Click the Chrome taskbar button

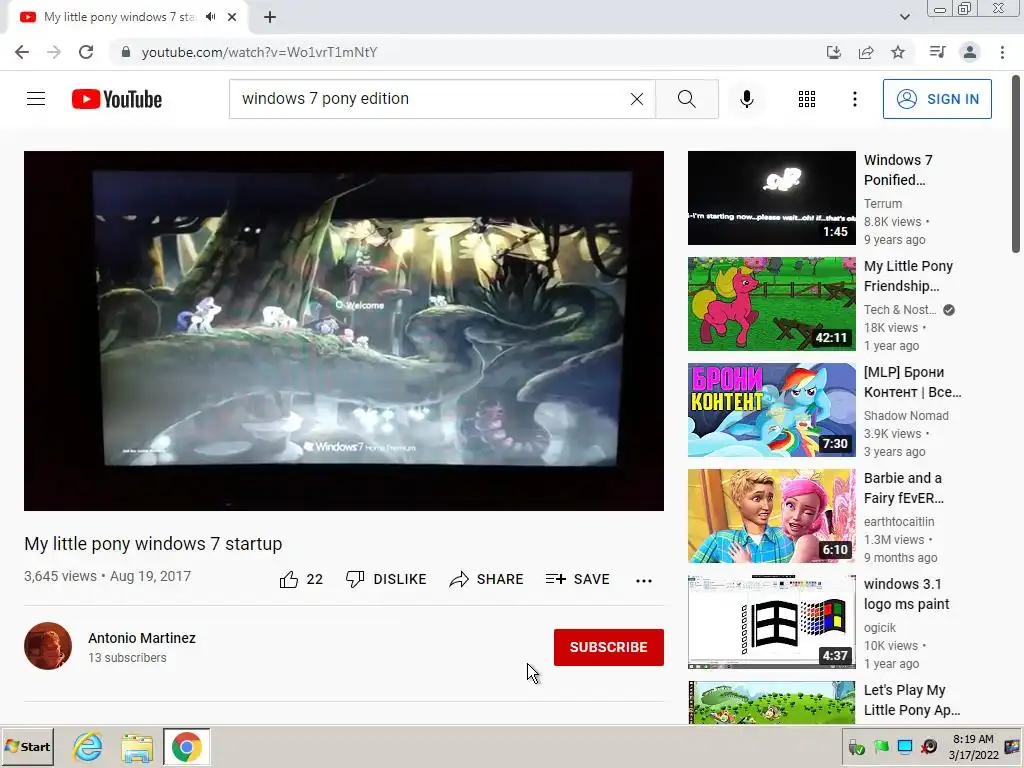click(x=187, y=747)
